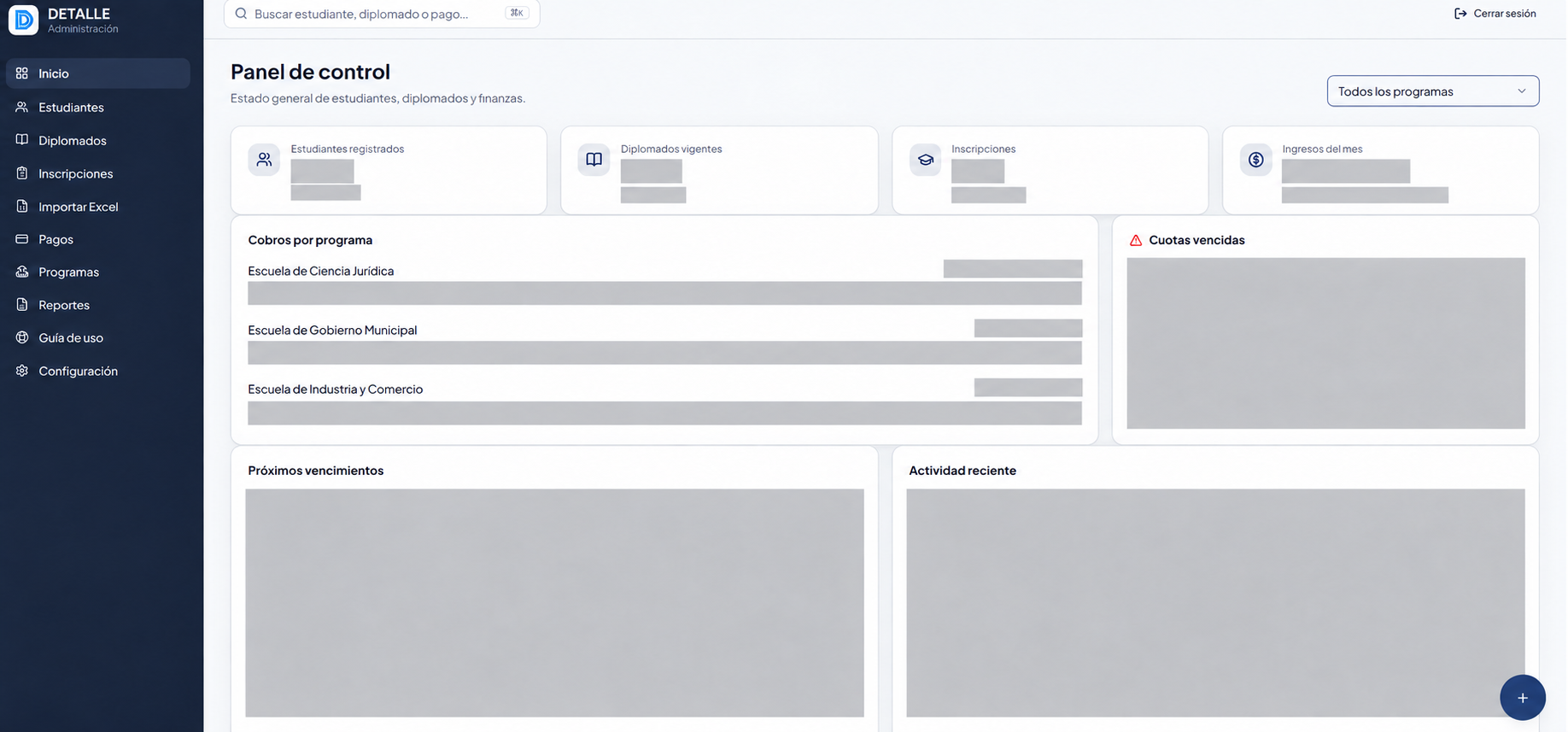Click the Cobros por programa heading
The height and width of the screenshot is (732, 1568).
310,240
